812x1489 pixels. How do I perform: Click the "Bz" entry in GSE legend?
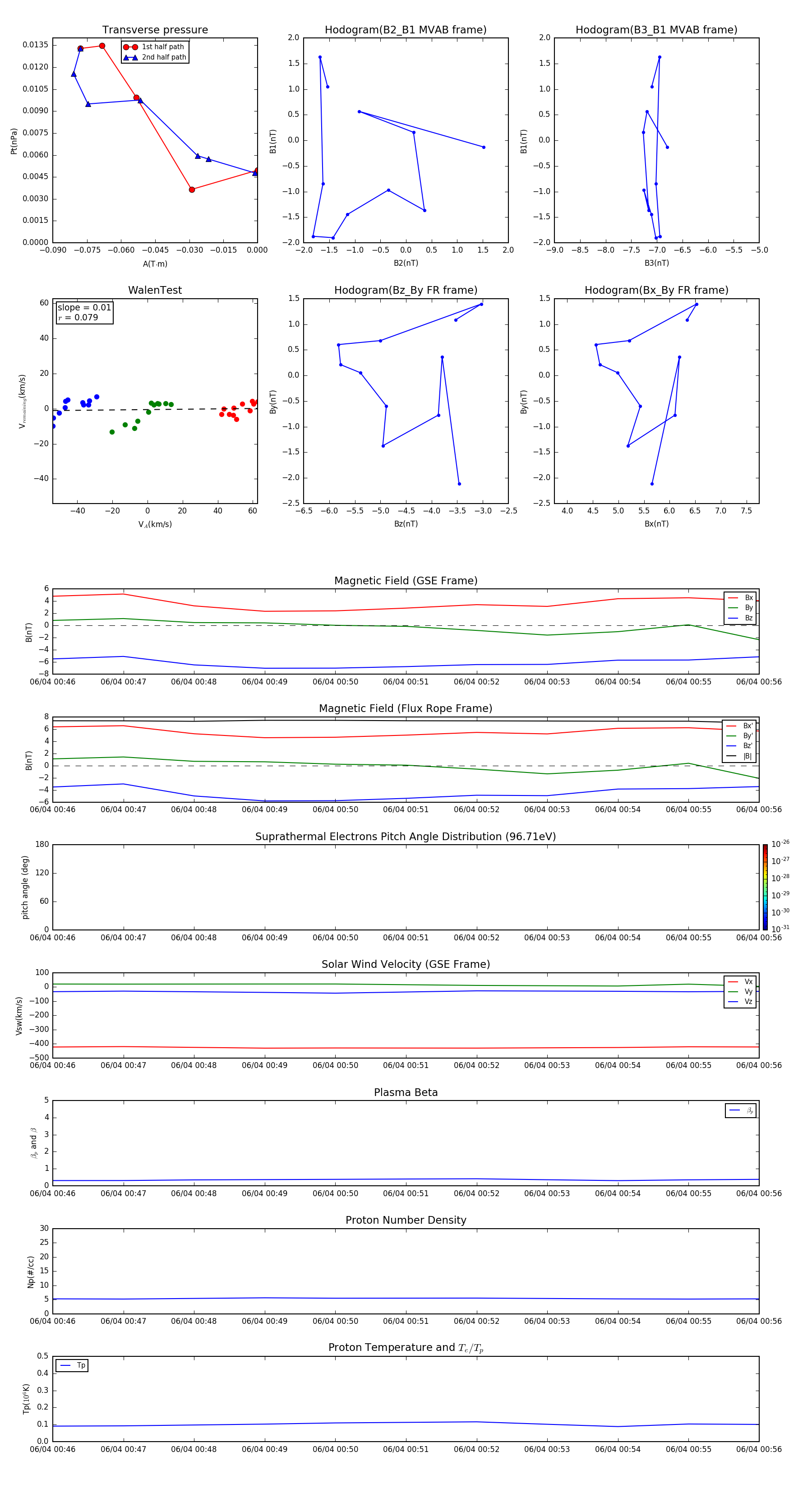pos(740,619)
